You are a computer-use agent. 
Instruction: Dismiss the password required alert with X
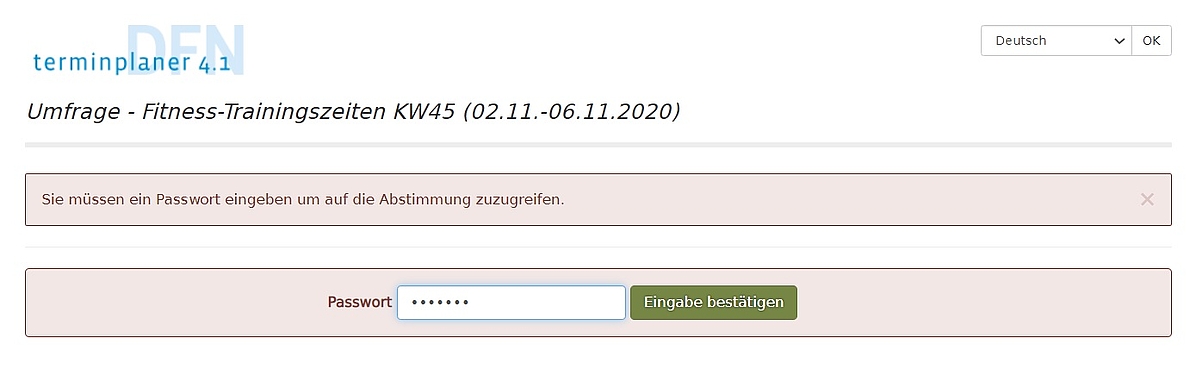tap(1146, 200)
